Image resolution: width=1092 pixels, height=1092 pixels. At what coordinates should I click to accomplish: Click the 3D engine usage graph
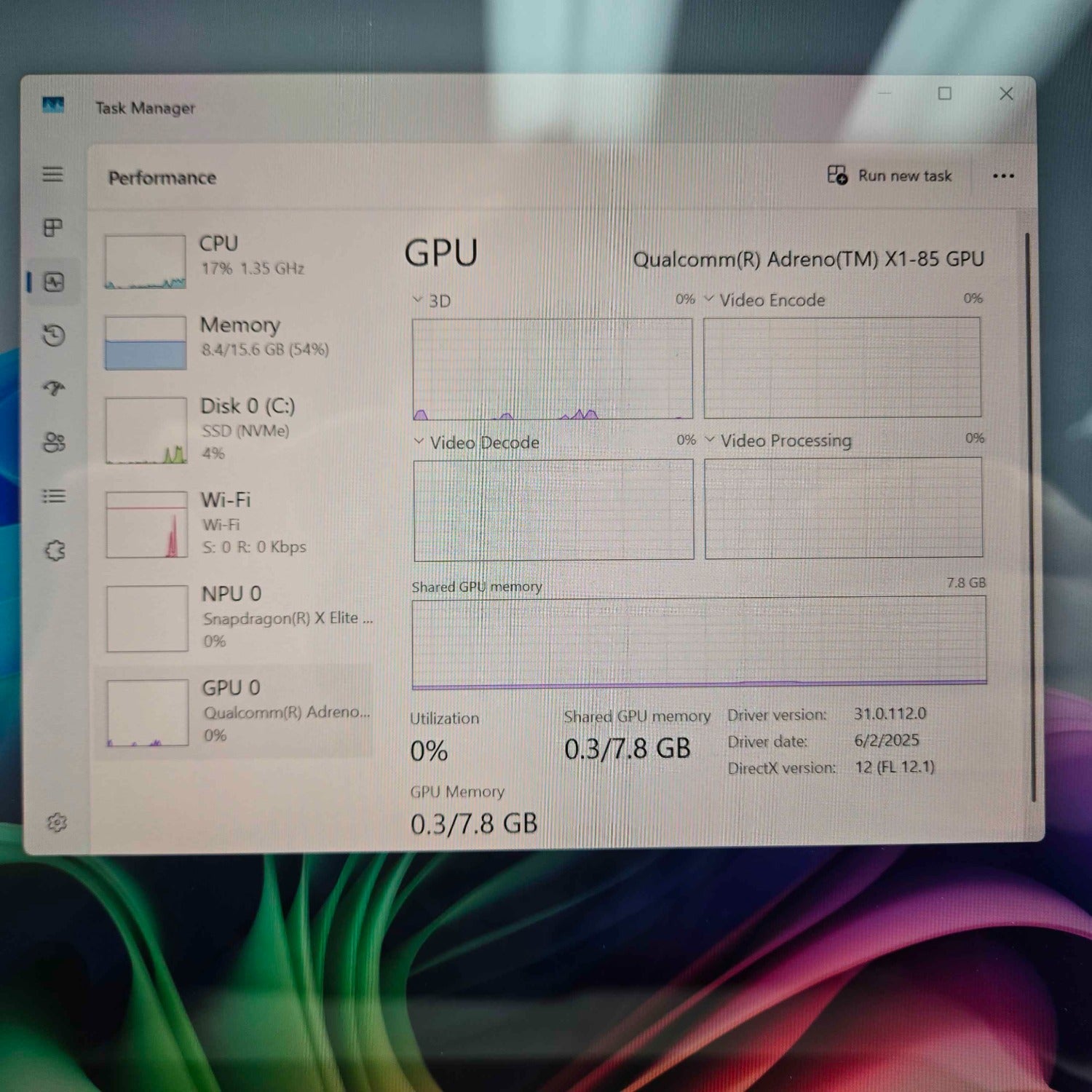[553, 368]
